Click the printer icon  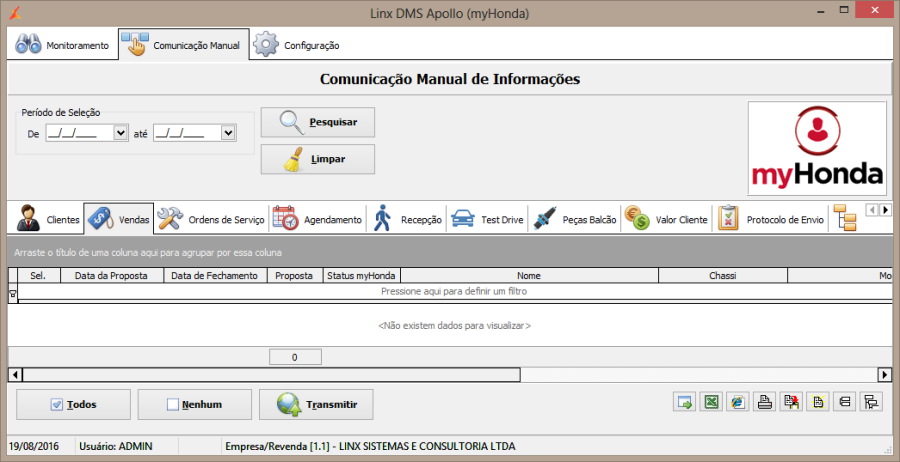click(x=765, y=402)
